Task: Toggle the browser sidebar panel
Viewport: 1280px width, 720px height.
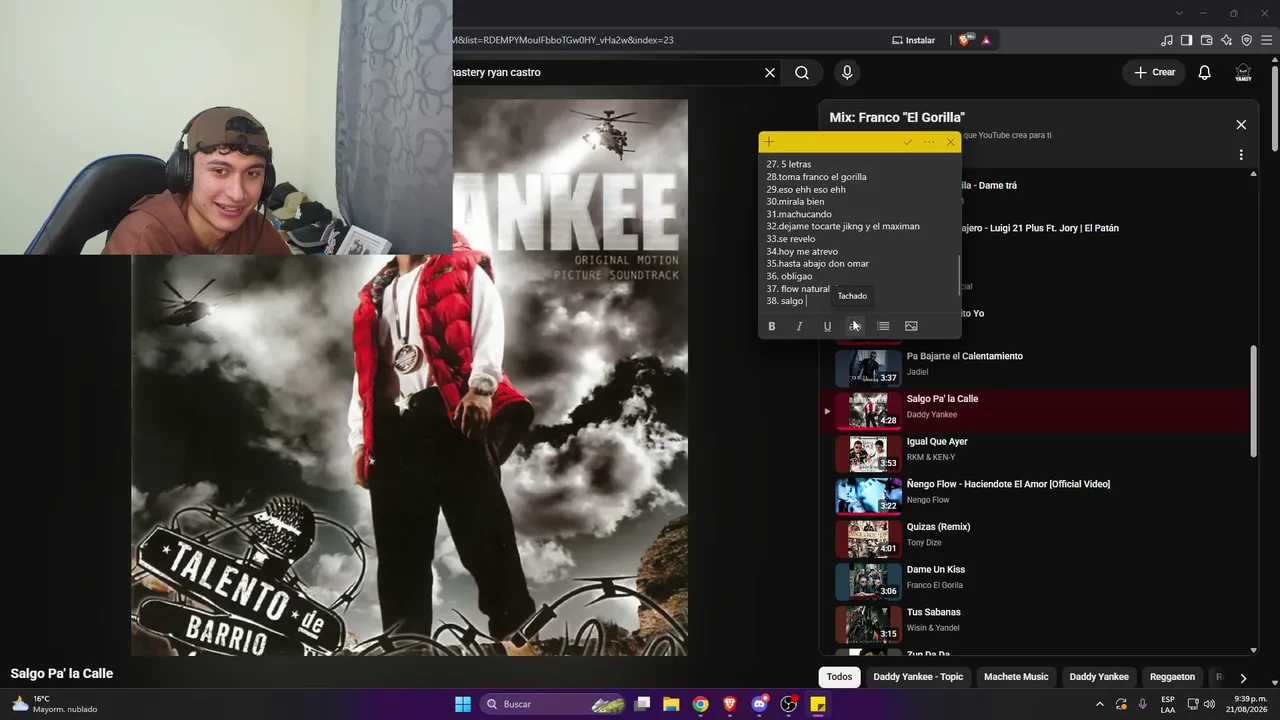Action: [x=1187, y=40]
